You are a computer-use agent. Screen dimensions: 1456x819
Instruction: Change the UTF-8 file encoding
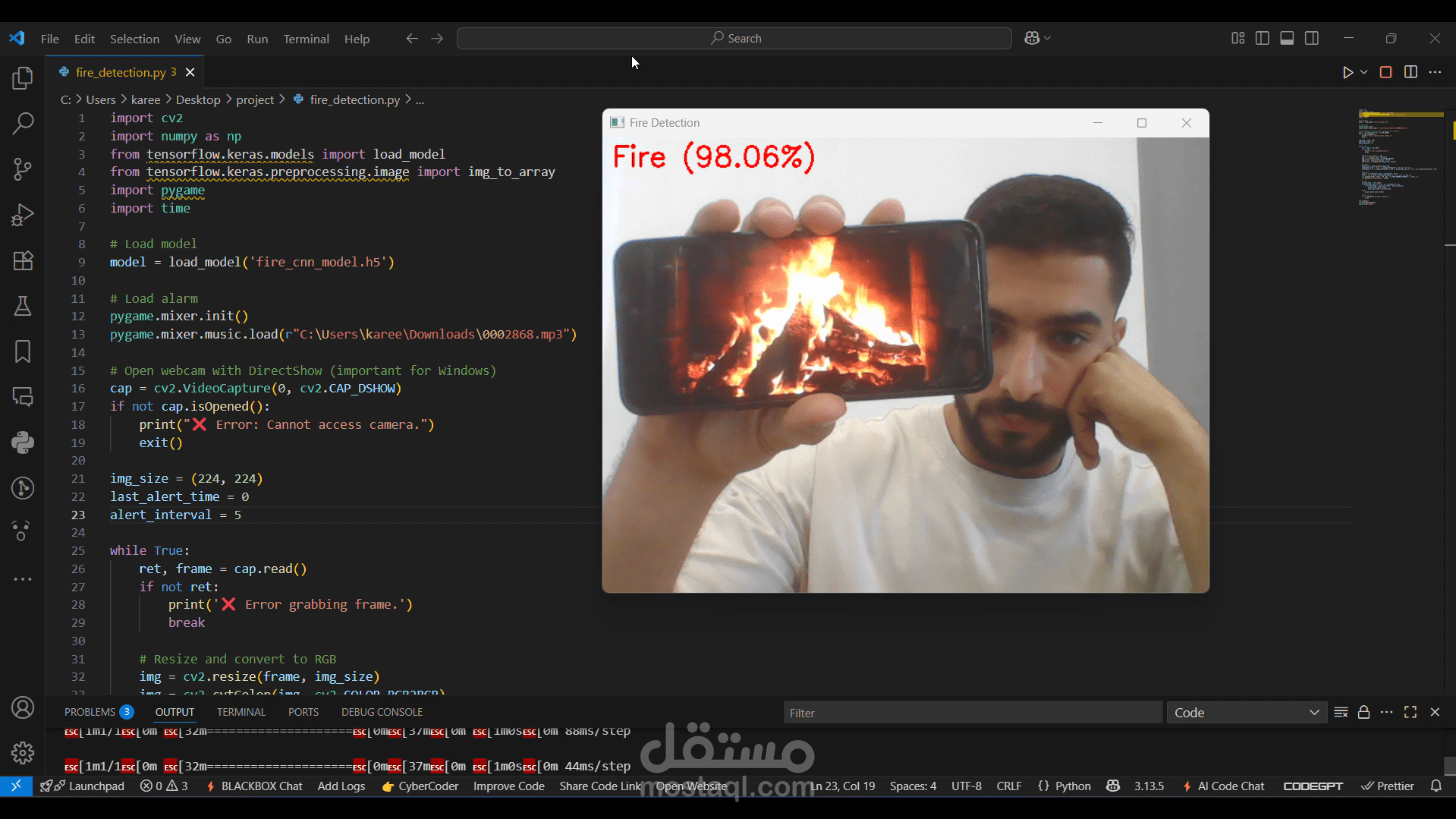tap(967, 786)
